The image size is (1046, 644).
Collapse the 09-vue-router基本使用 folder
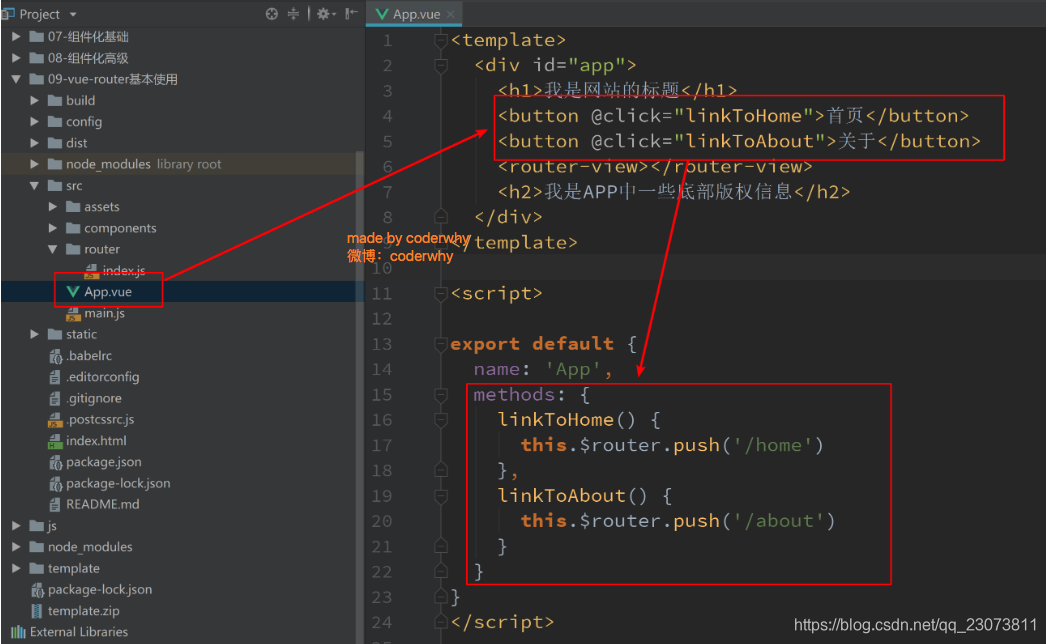coord(16,79)
